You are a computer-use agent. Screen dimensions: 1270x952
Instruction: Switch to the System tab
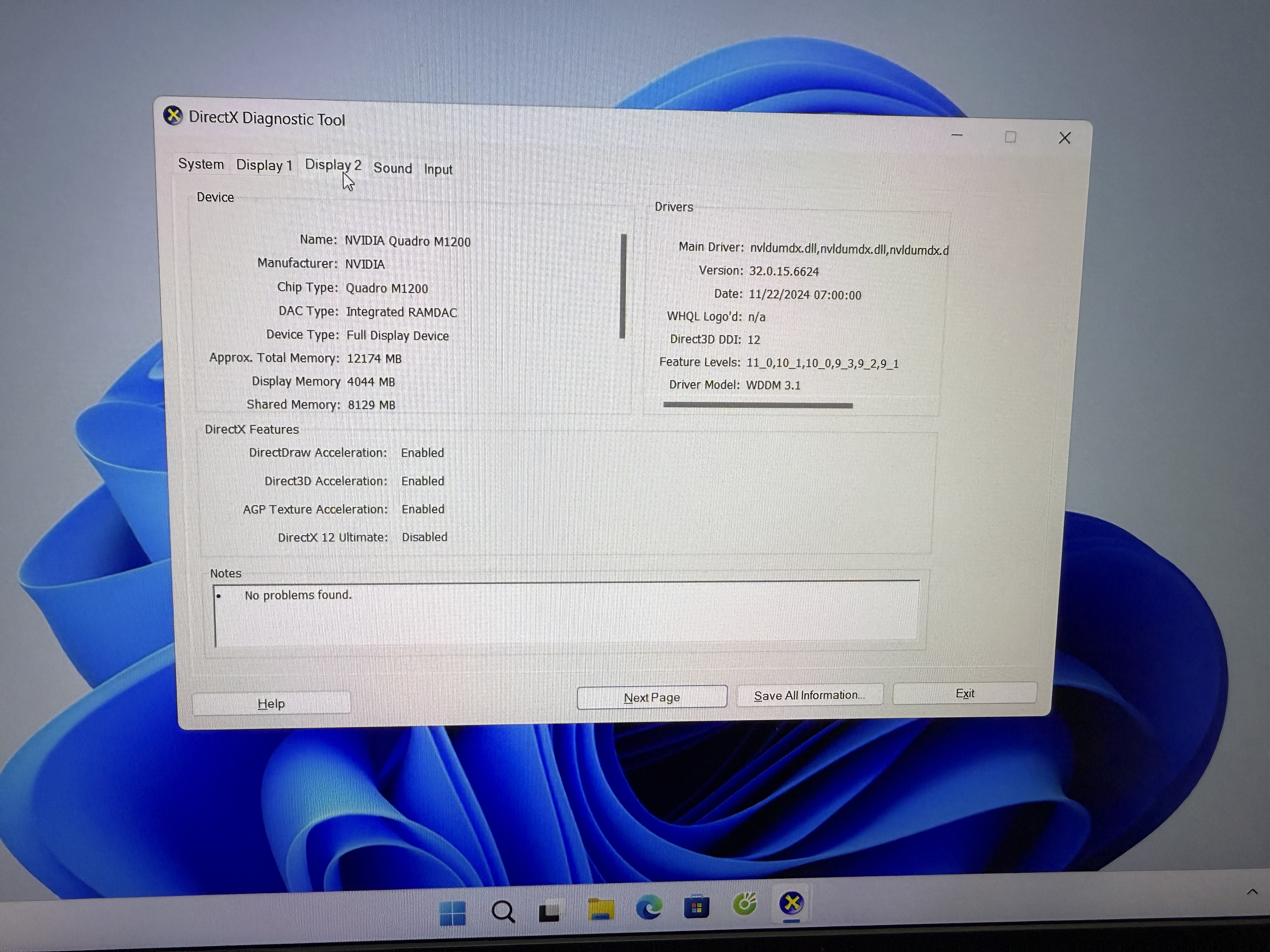201,164
